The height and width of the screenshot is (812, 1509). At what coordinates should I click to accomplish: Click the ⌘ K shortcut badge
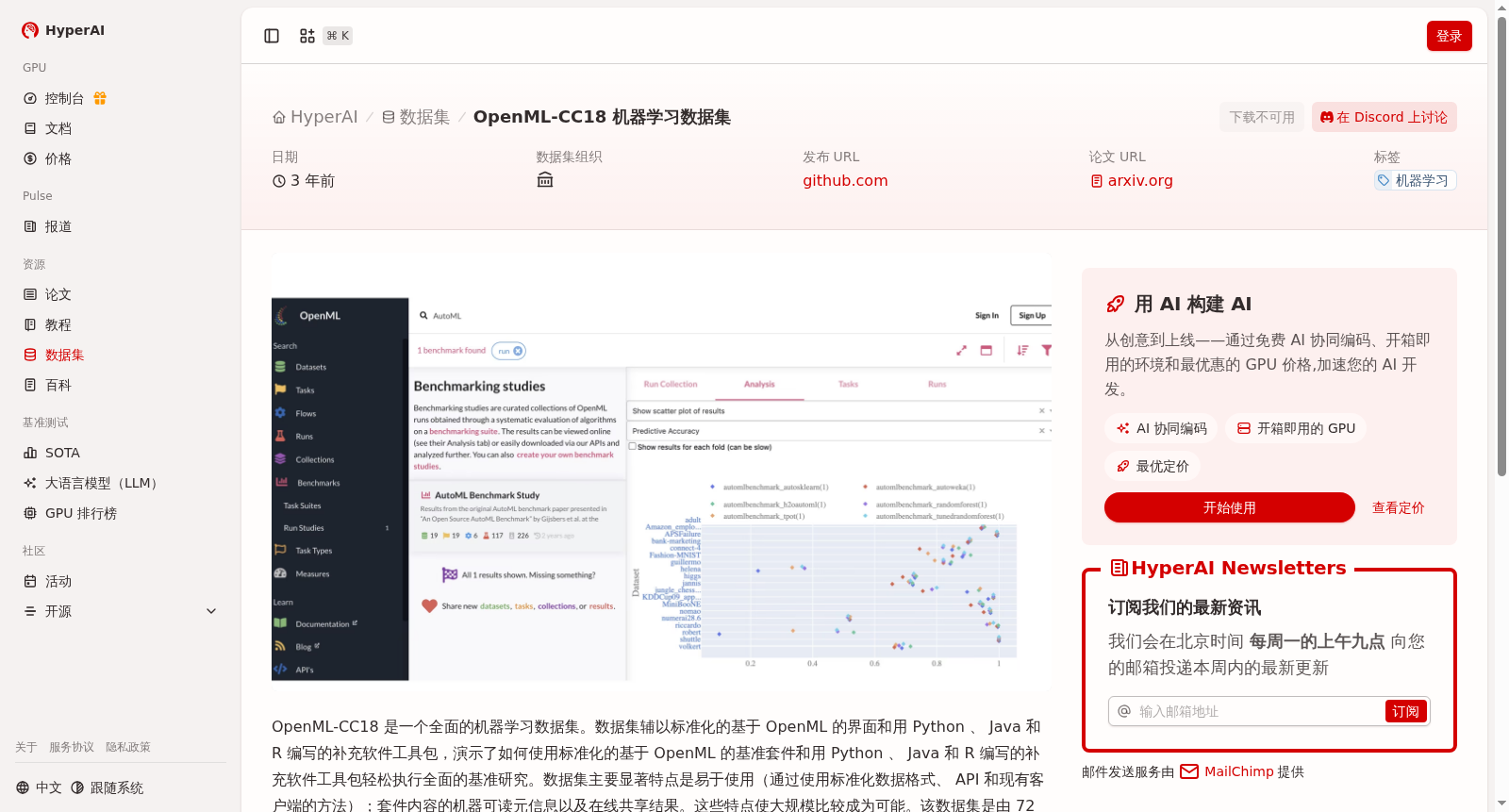338,36
